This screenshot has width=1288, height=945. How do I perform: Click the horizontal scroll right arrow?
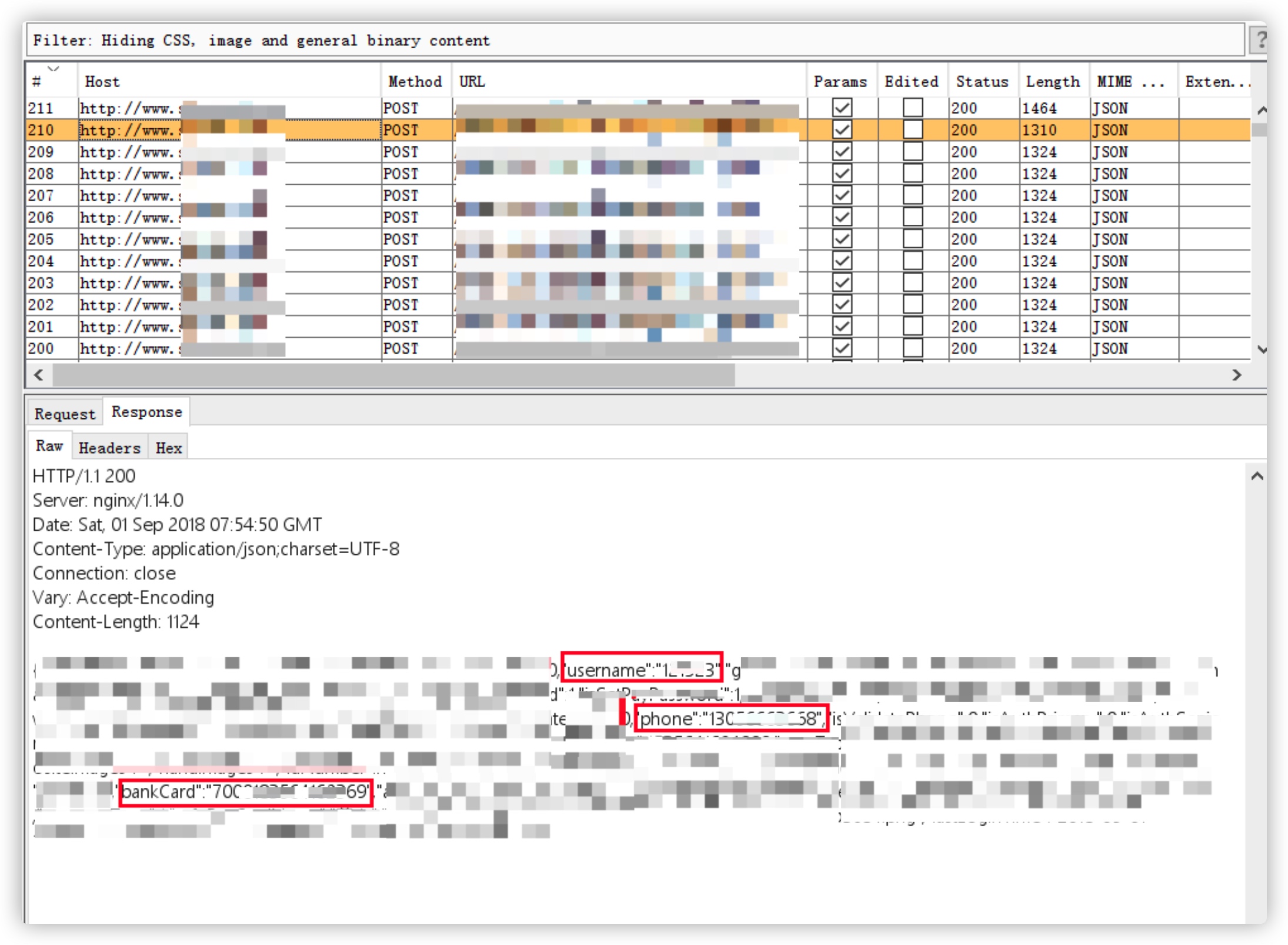1236,375
